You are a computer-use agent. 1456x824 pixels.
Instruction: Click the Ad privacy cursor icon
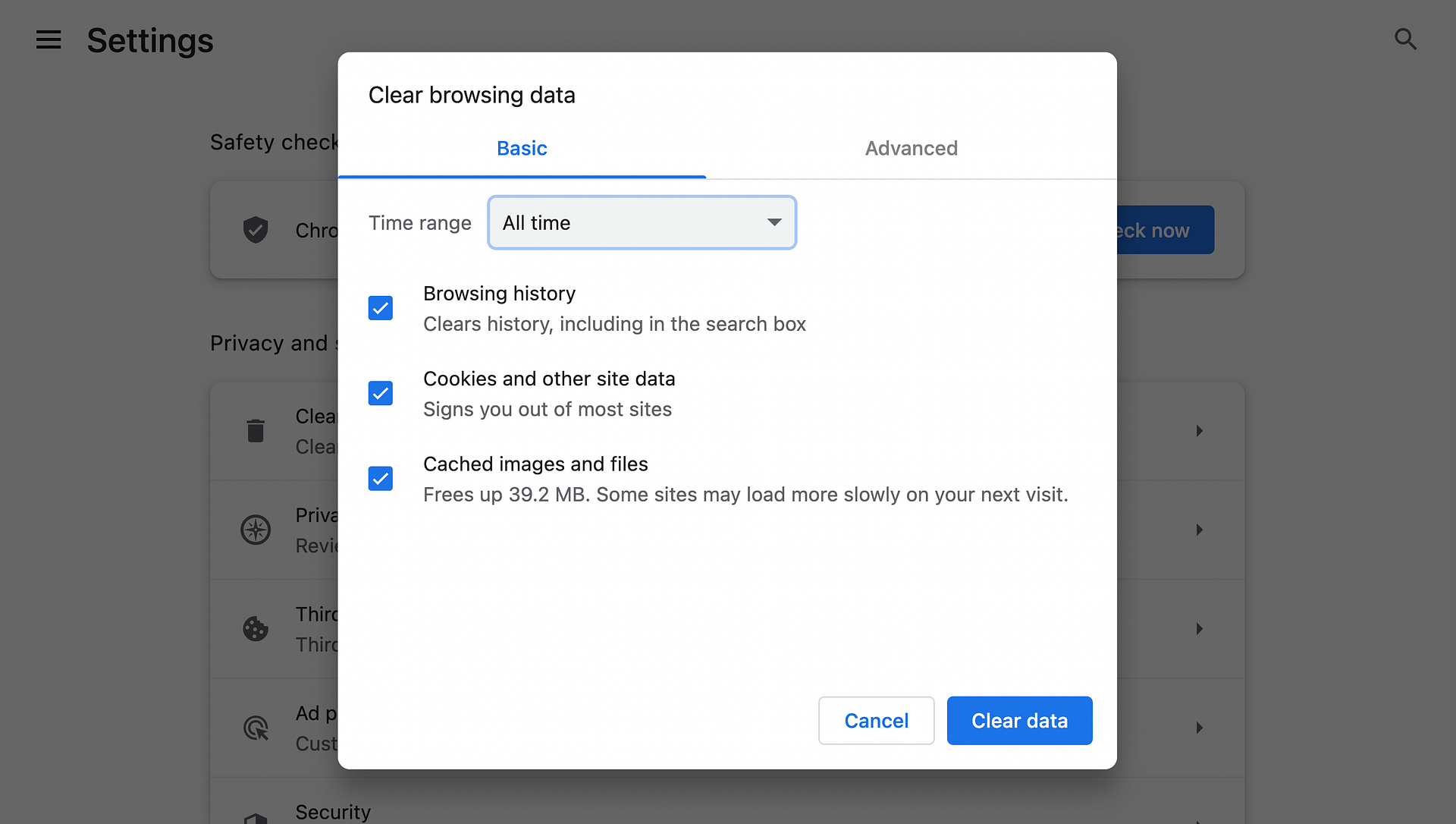pyautogui.click(x=256, y=728)
